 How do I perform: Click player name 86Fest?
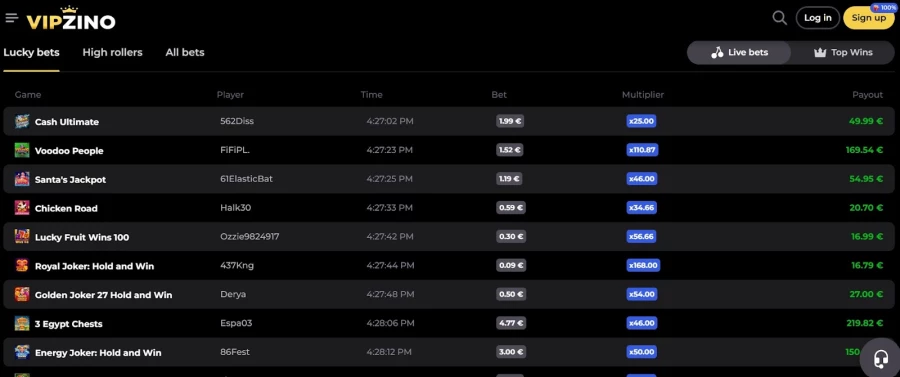(235, 352)
